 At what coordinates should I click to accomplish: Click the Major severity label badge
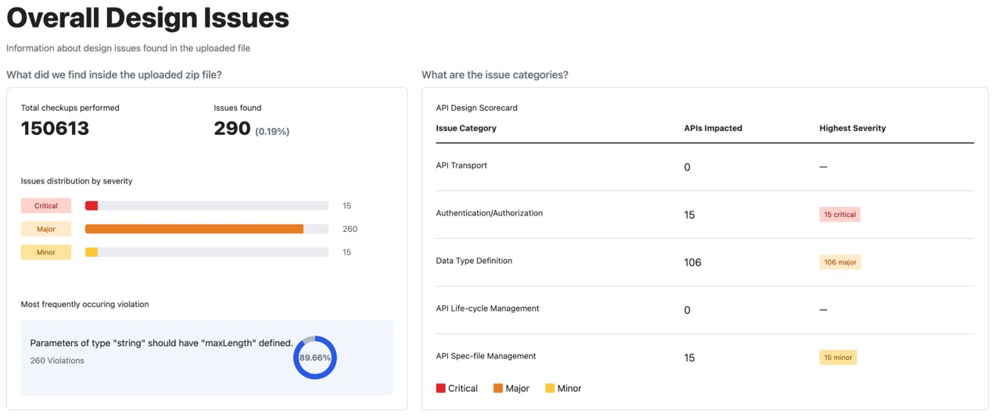pyautogui.click(x=46, y=229)
